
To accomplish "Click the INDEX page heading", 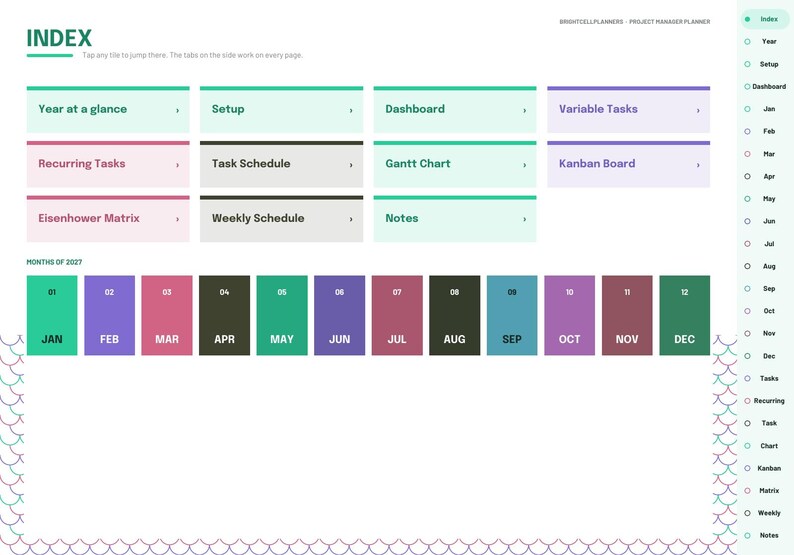I will 59,38.
